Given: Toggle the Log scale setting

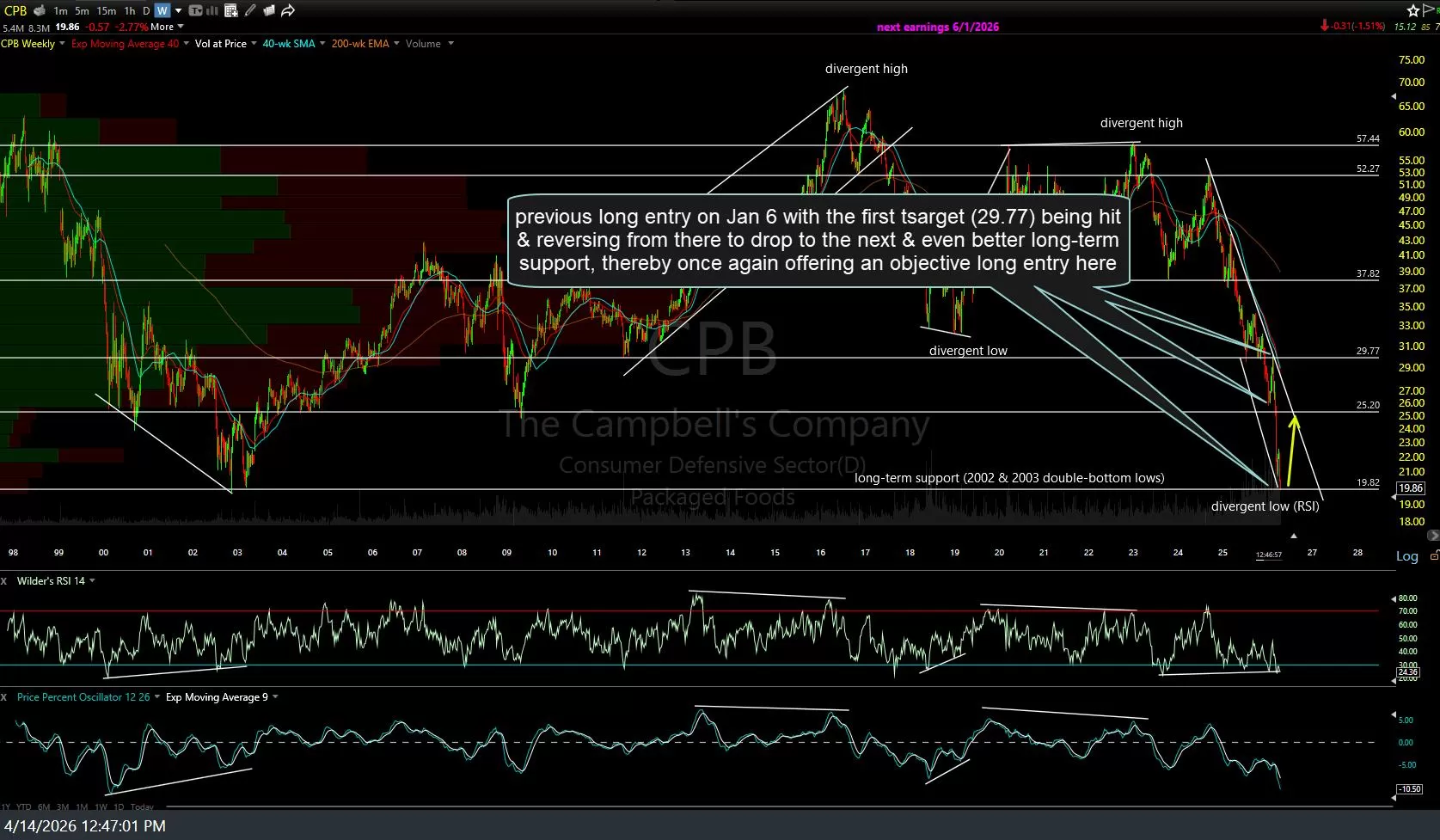Looking at the screenshot, I should [x=1407, y=556].
